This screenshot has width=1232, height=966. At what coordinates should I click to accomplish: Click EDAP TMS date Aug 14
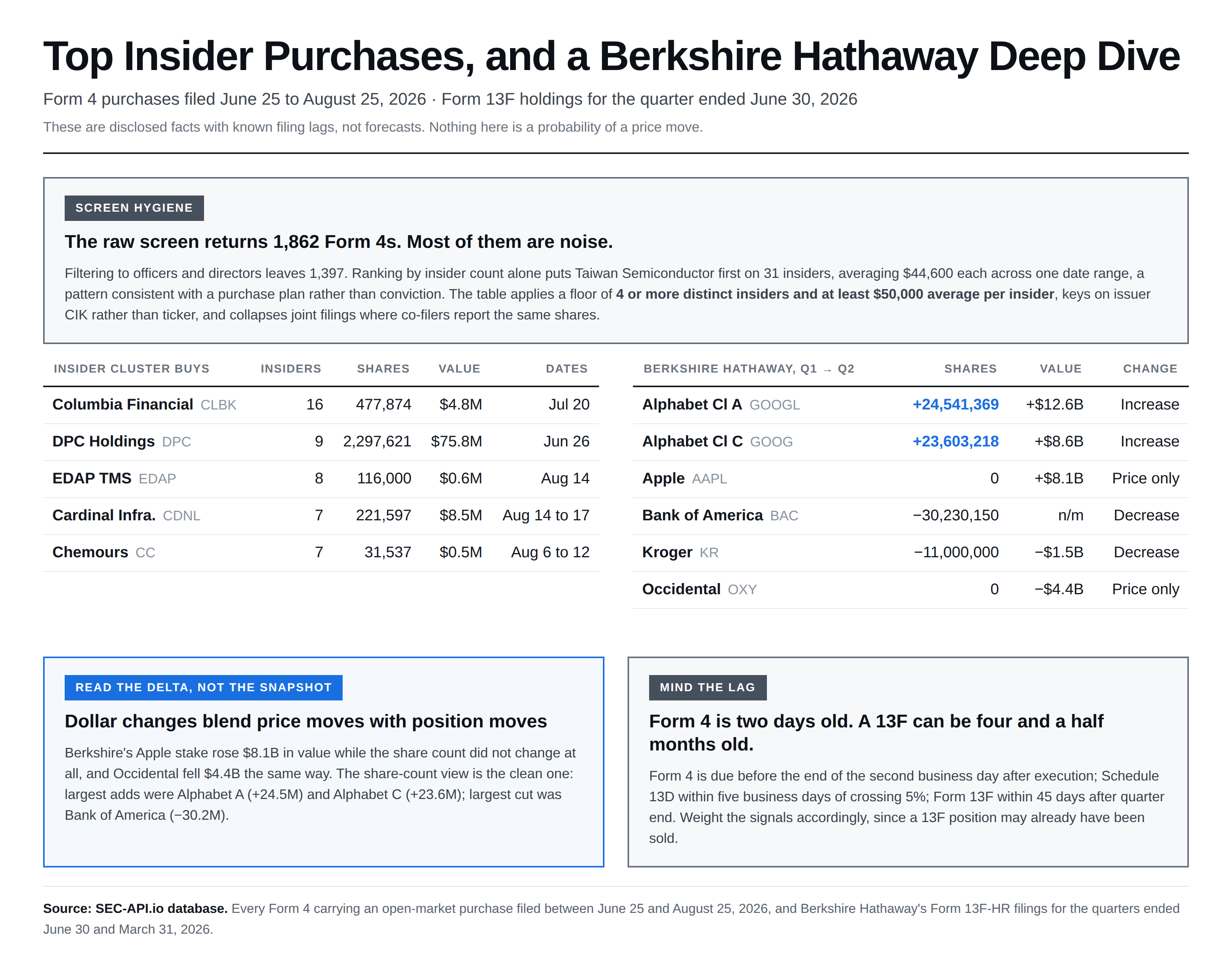pos(565,478)
